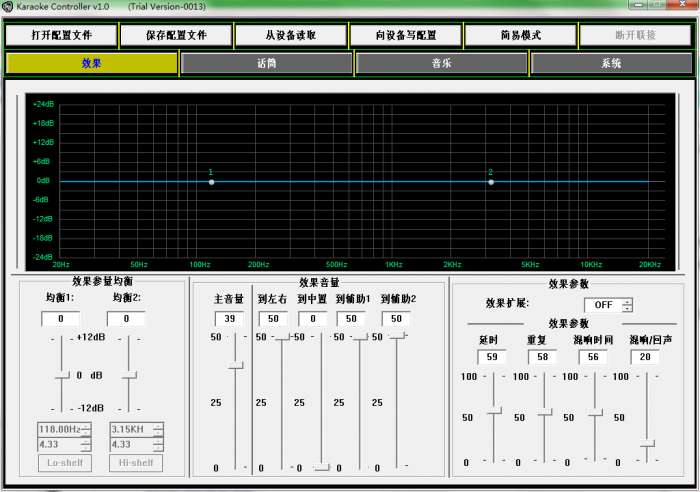
Task: Click the 主音量 slider handle
Action: pyautogui.click(x=235, y=367)
